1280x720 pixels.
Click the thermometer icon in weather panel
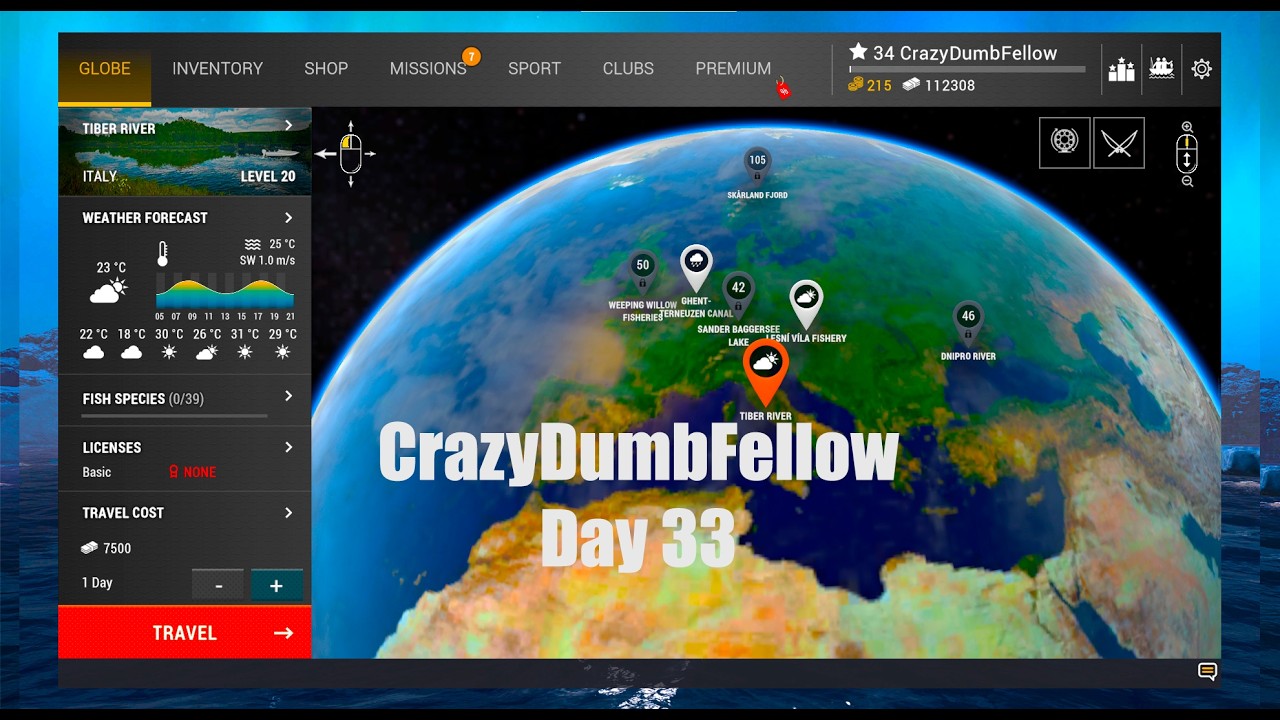162,254
